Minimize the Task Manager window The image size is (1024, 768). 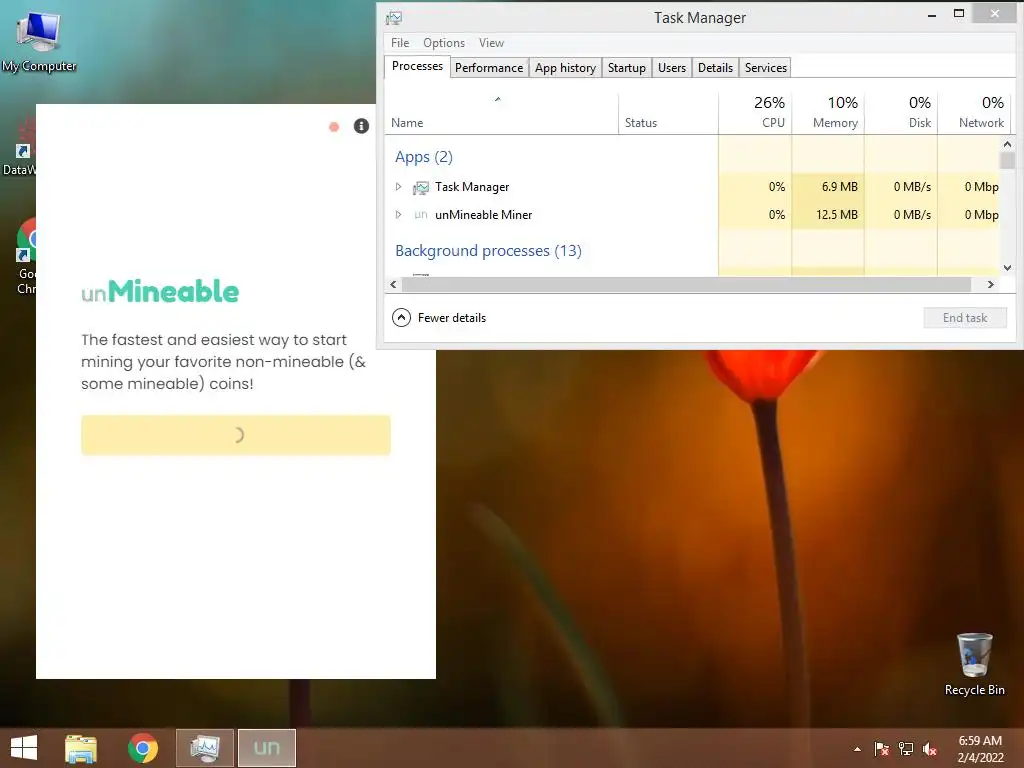(932, 14)
